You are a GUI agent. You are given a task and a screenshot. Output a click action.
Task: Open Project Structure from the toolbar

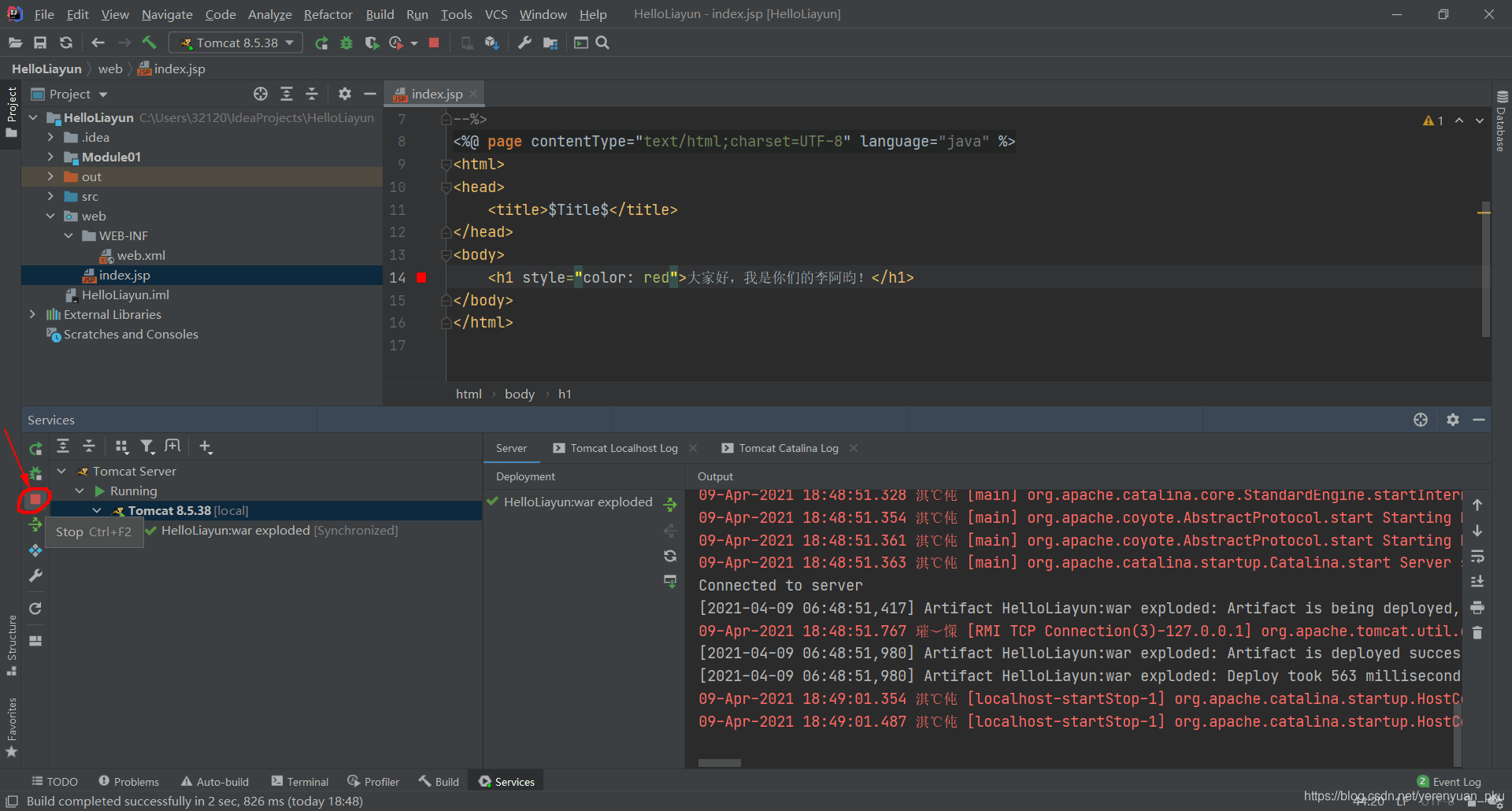[x=550, y=43]
